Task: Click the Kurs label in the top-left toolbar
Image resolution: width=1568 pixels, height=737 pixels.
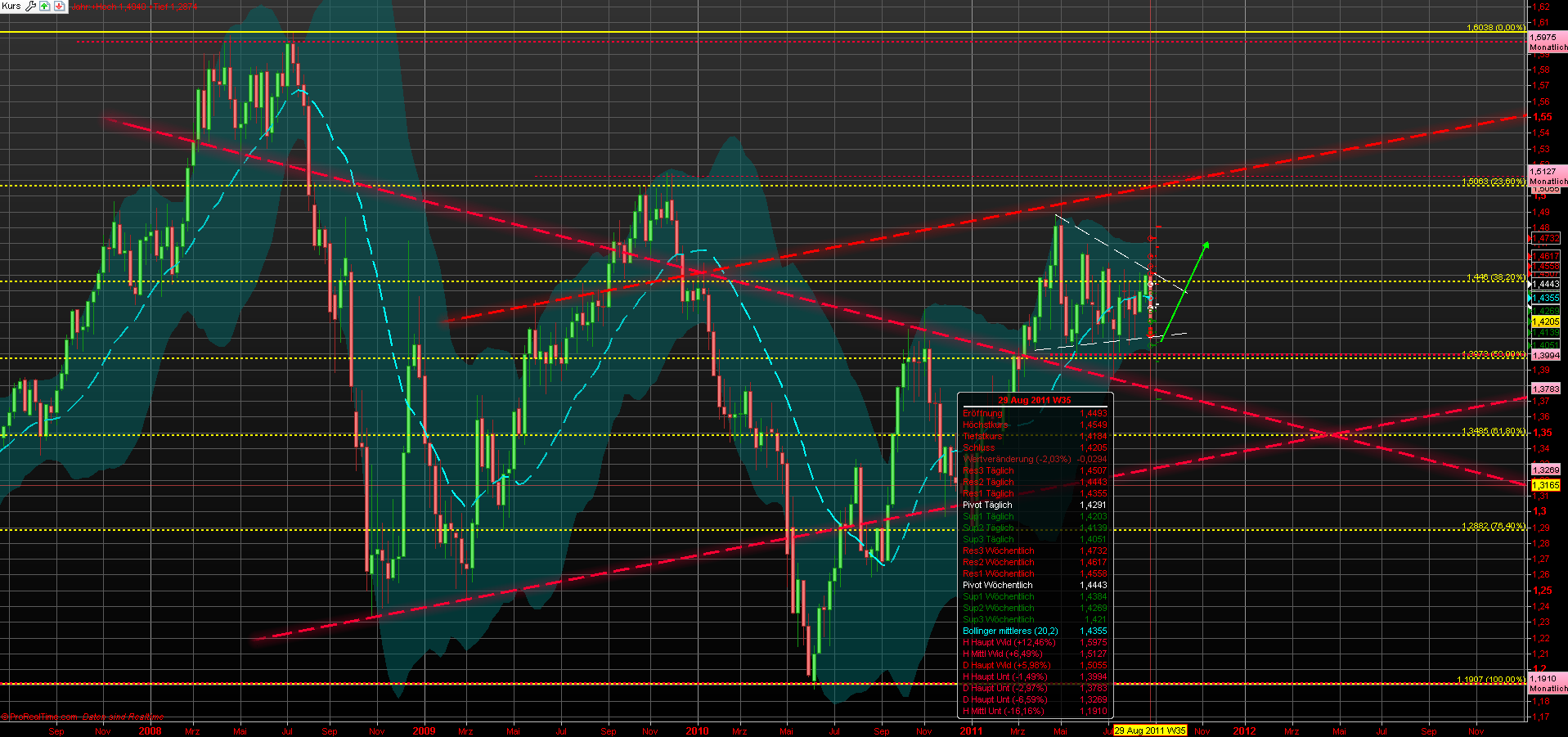Action: [11, 6]
